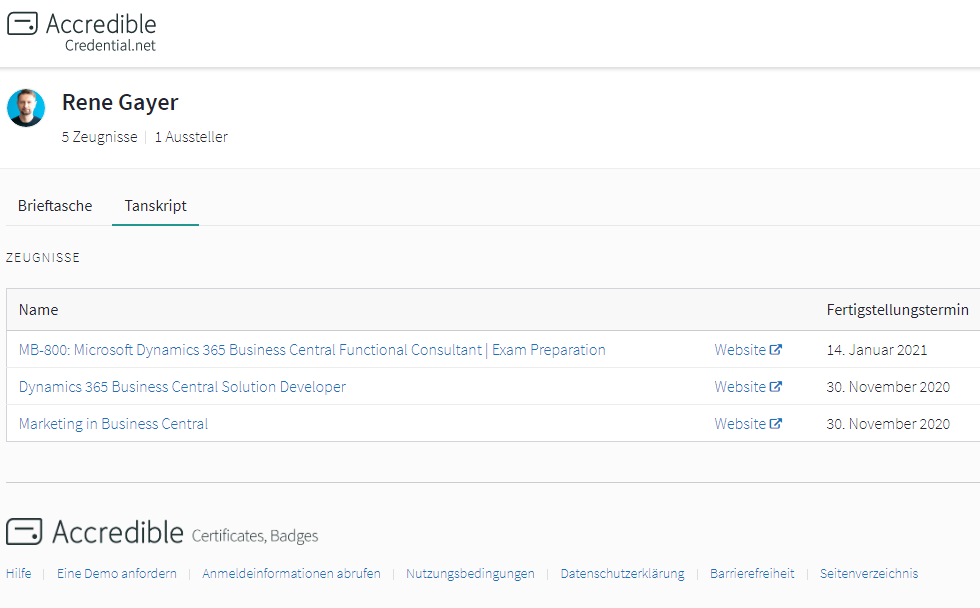980x608 pixels.
Task: Open Datenschutzerklärung footer link
Action: 622,574
